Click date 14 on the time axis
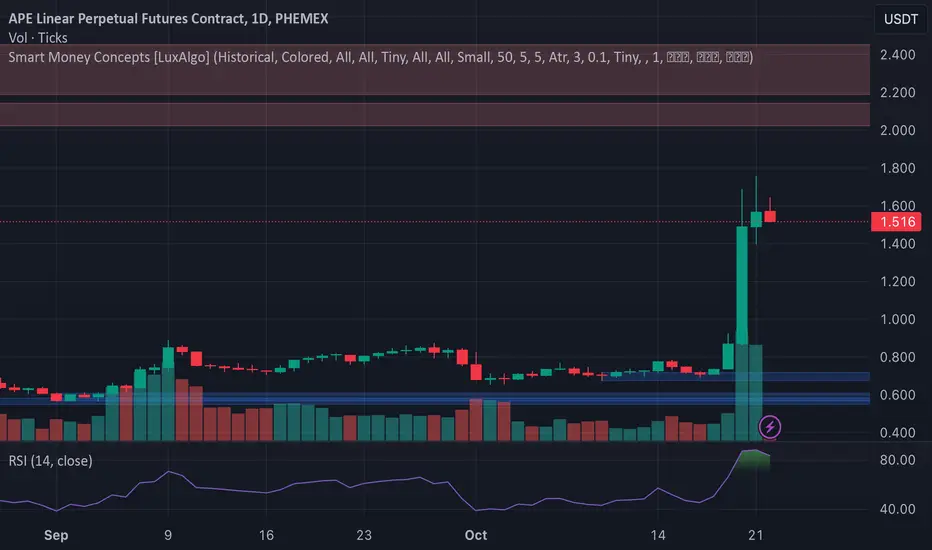This screenshot has width=932, height=550. pos(657,535)
